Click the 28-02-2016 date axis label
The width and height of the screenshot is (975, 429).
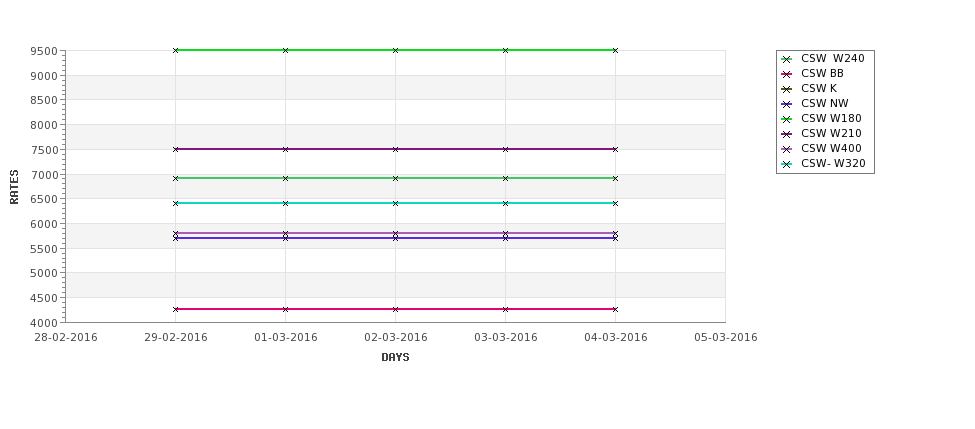(x=66, y=337)
